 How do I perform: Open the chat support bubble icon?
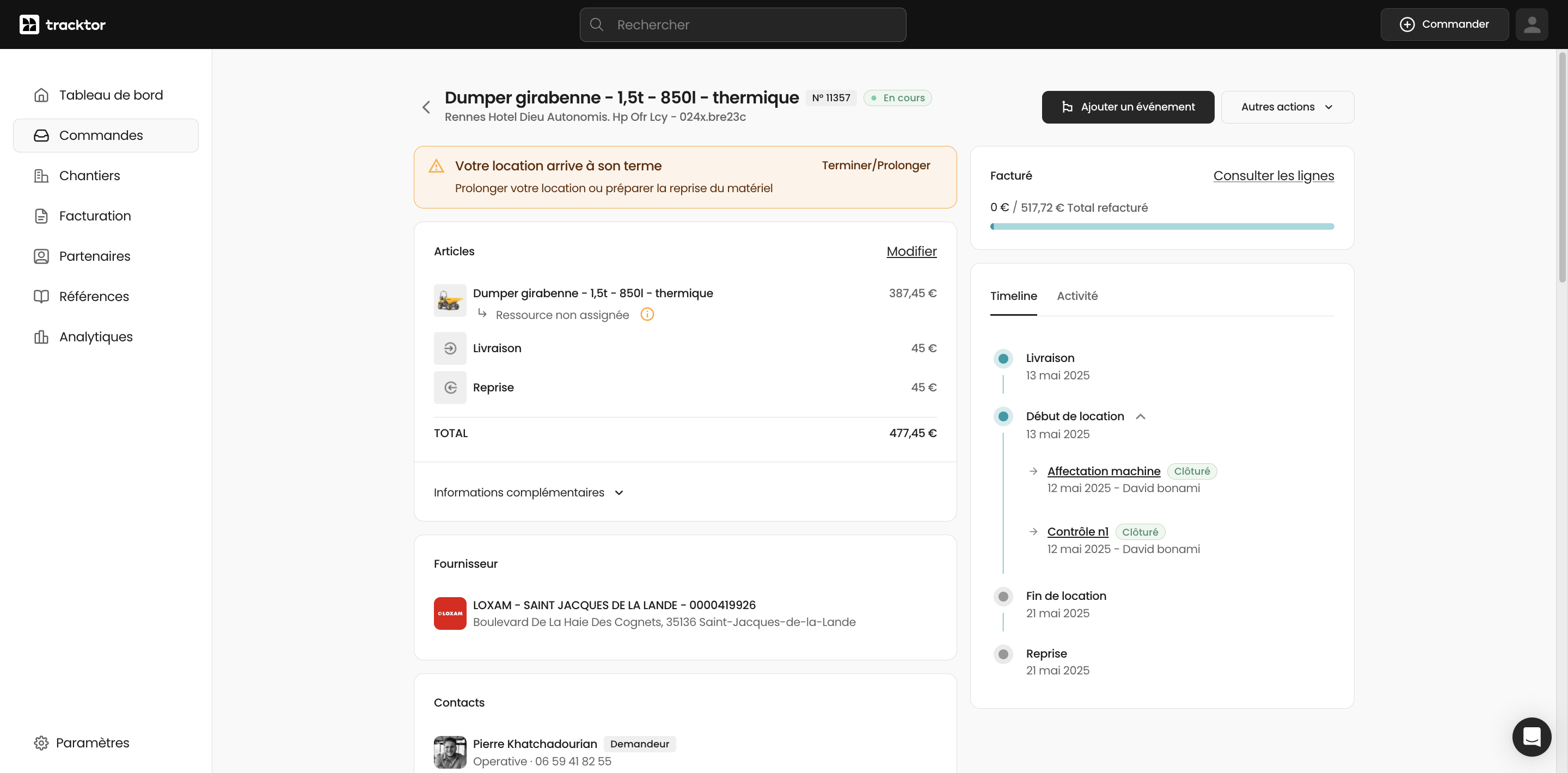[1532, 737]
